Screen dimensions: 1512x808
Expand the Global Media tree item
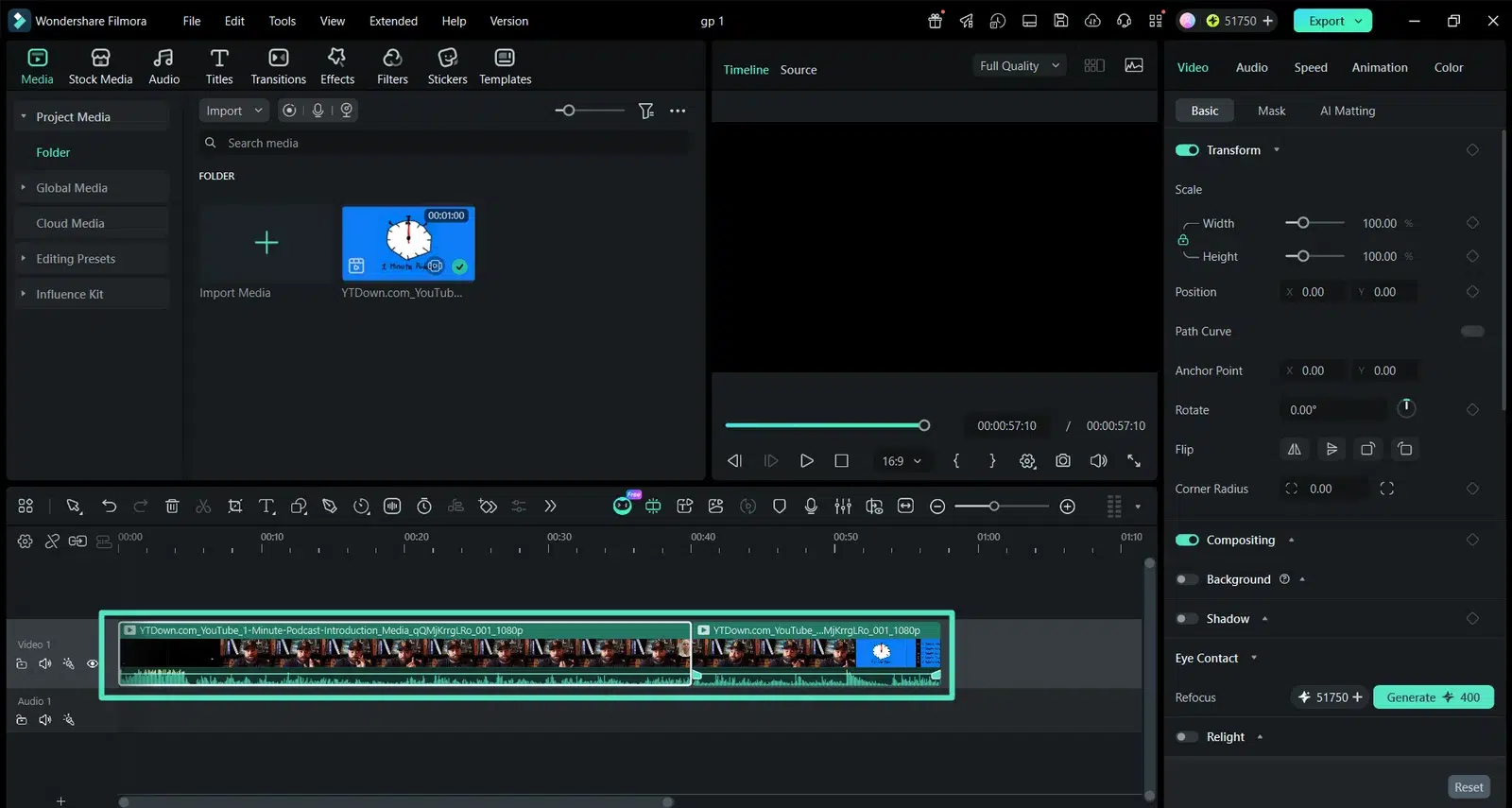[23, 187]
